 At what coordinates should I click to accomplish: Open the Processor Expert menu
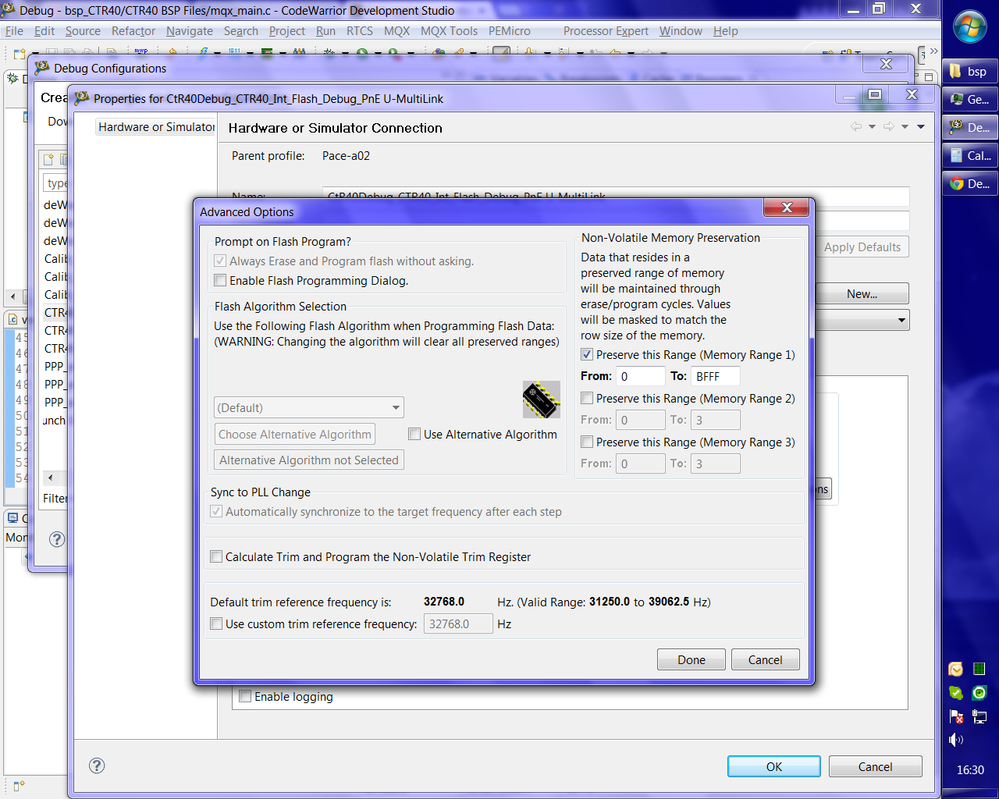tap(605, 31)
